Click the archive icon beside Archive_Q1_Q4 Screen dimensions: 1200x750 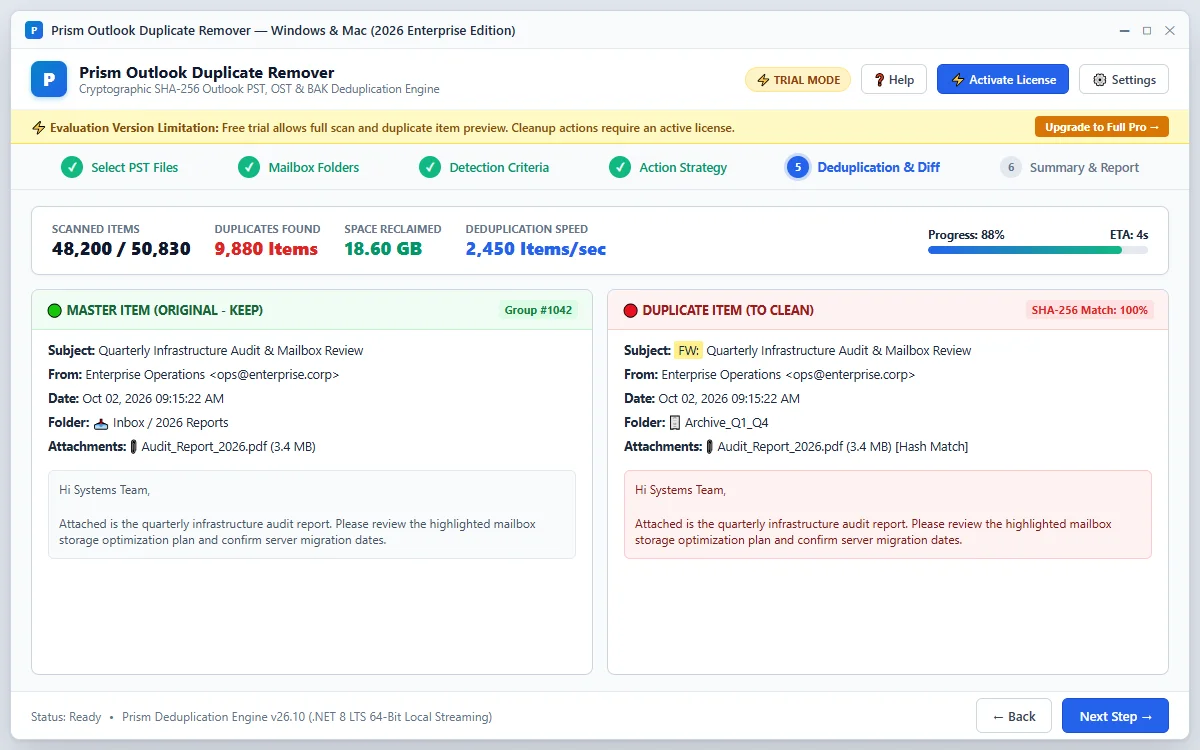pyautogui.click(x=675, y=423)
